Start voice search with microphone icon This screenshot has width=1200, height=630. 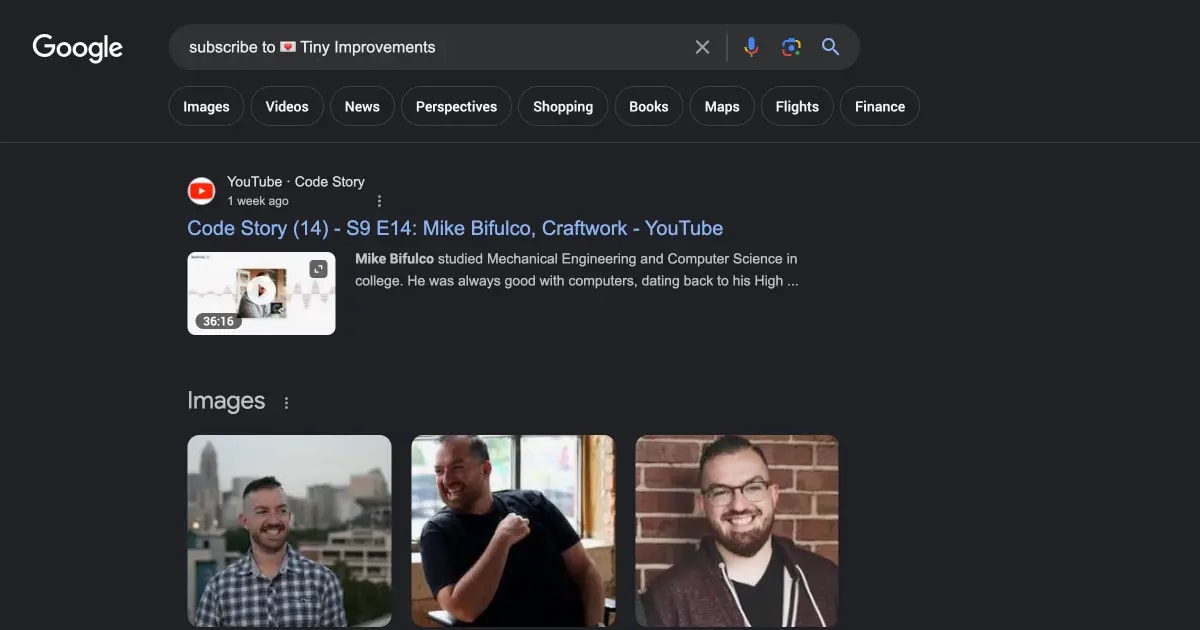tap(751, 47)
